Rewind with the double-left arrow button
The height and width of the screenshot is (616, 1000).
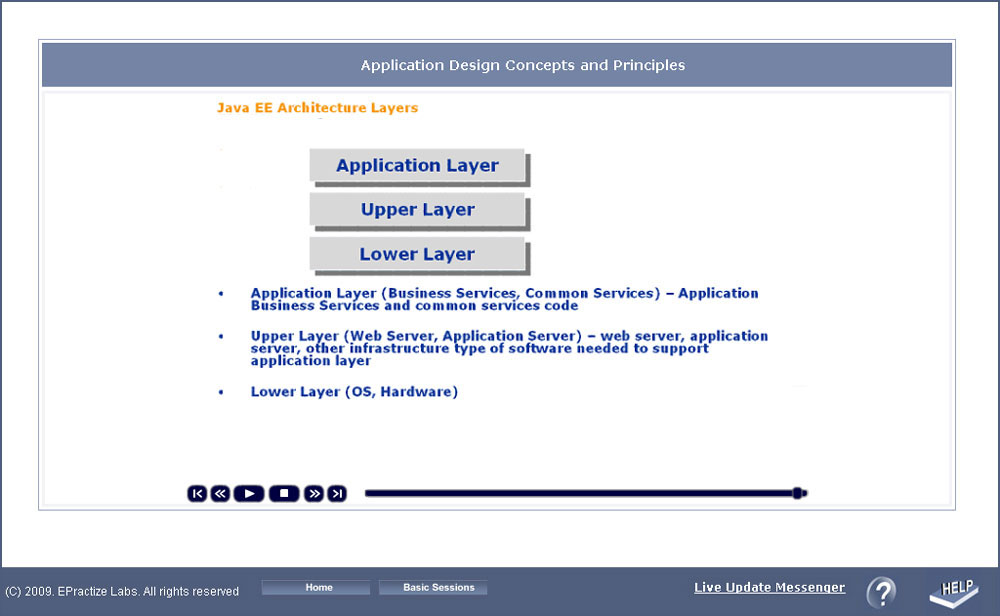tap(220, 494)
